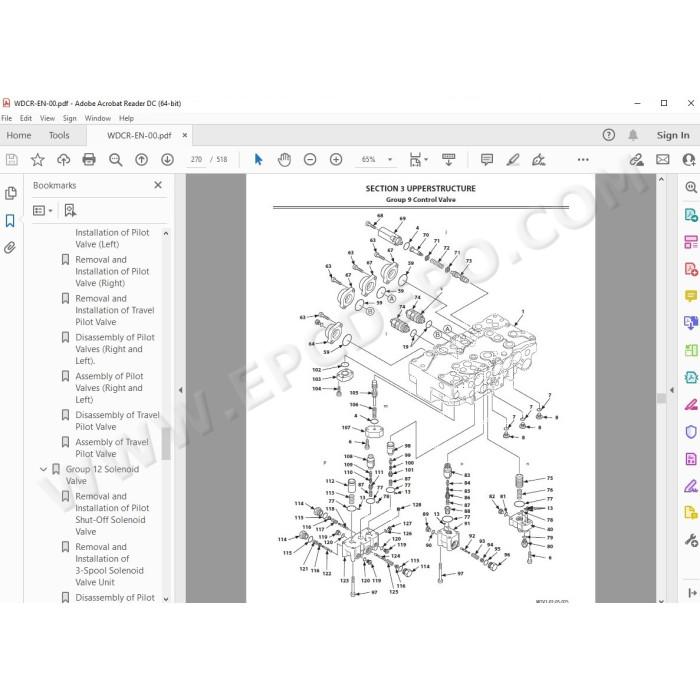Open the Help question mark icon
Viewport: 700px width, 700px height.
click(x=608, y=135)
